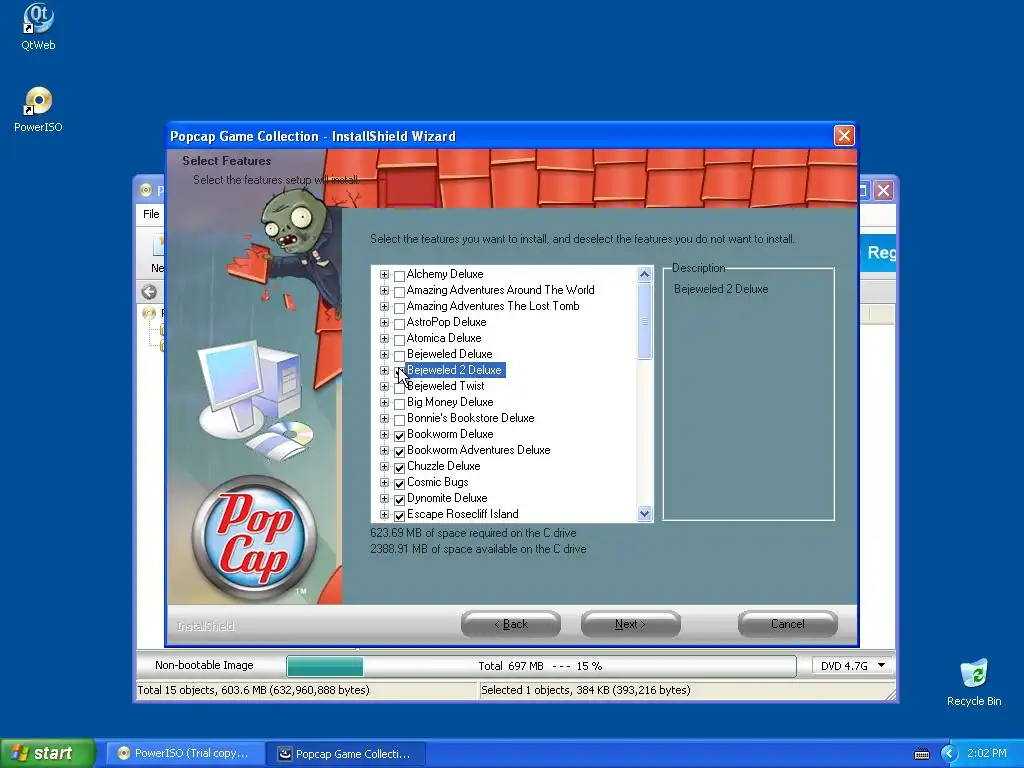This screenshot has width=1024, height=768.
Task: Expand the Bookworm Deluxe tree node
Action: click(384, 434)
